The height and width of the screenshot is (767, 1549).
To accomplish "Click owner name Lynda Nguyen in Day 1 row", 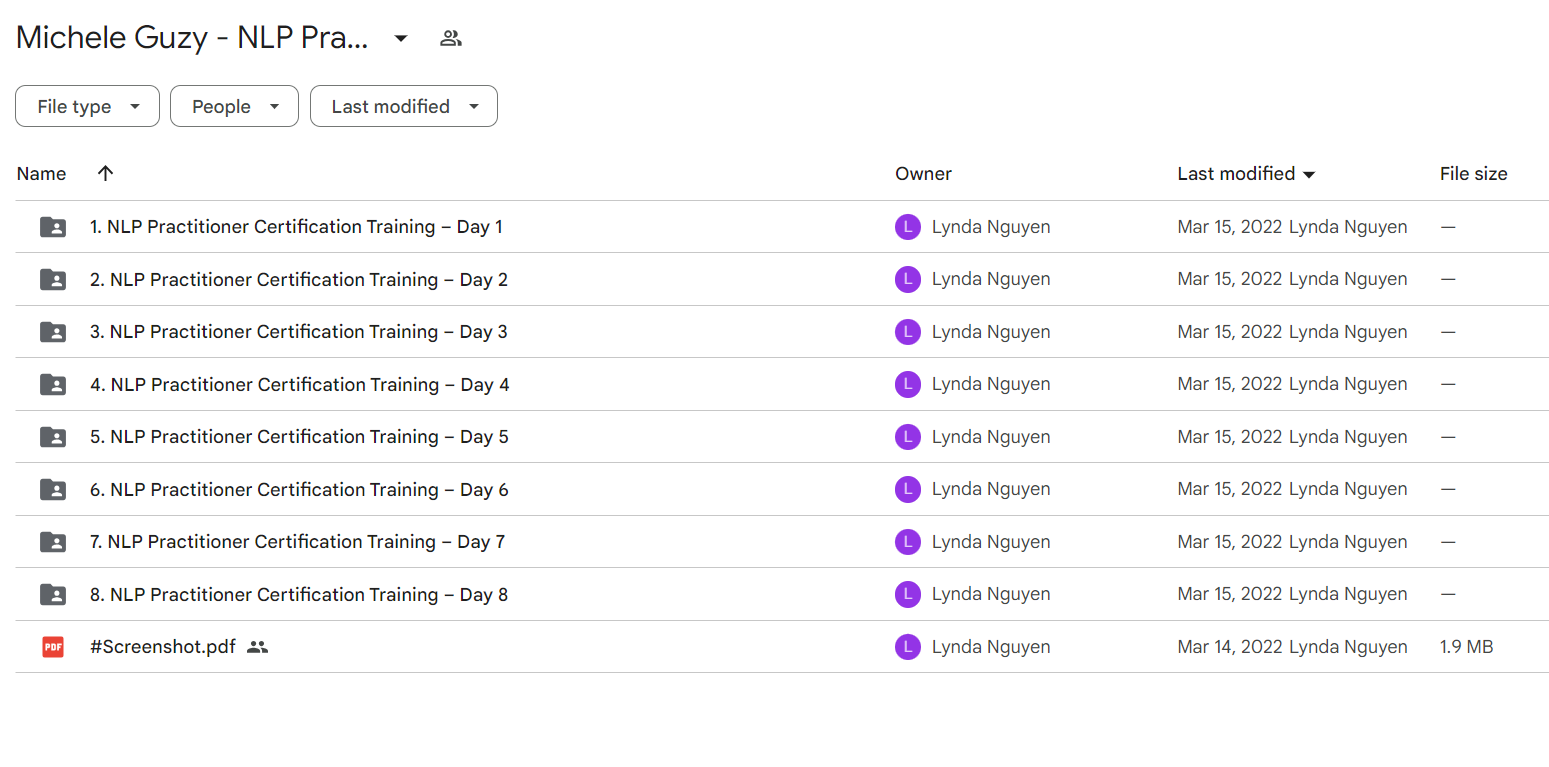I will 991,227.
